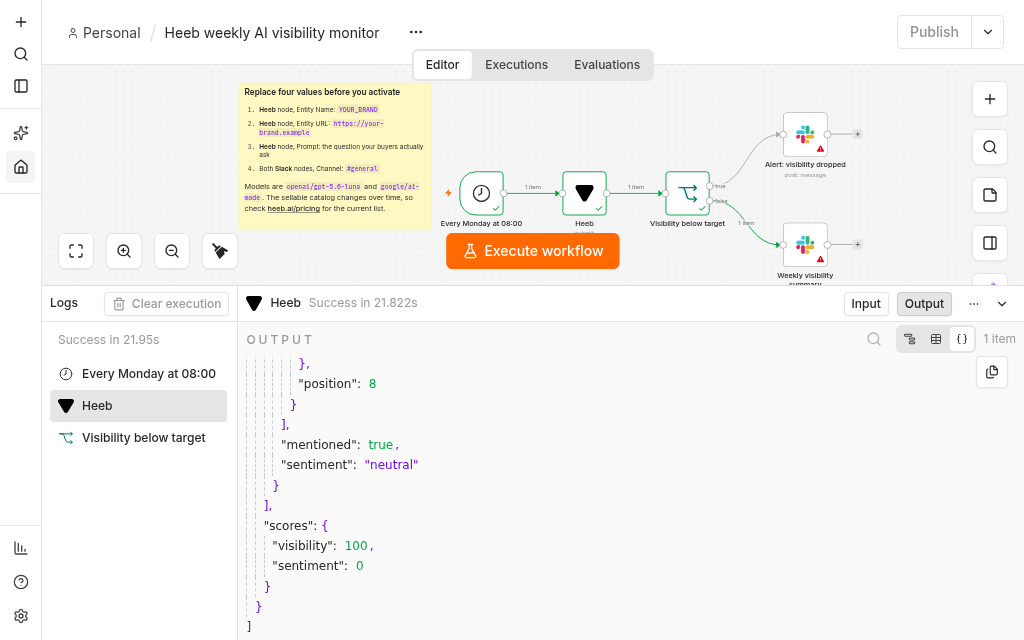This screenshot has height=640, width=1024.
Task: Click the "position": 8 output value
Action: [372, 383]
